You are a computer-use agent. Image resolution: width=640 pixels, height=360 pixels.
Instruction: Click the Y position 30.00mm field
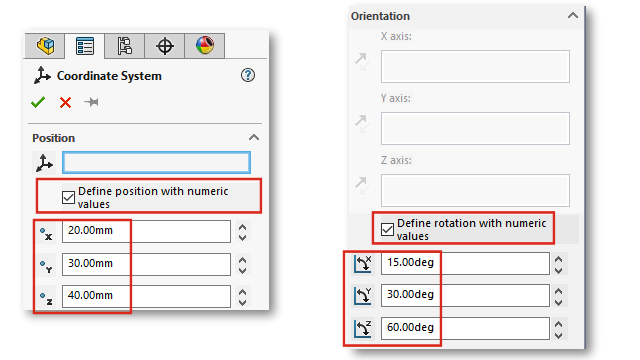146,264
